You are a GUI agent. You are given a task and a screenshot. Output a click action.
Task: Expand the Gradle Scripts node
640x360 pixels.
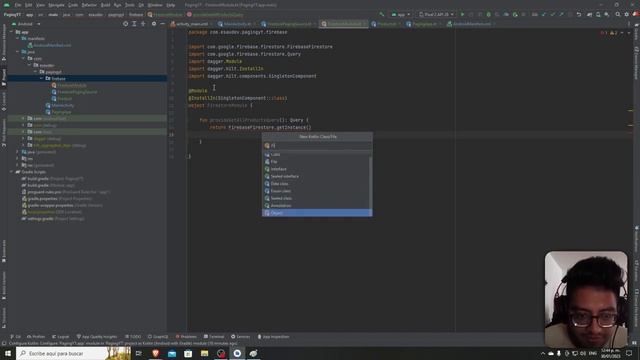pyautogui.click(x=11, y=172)
